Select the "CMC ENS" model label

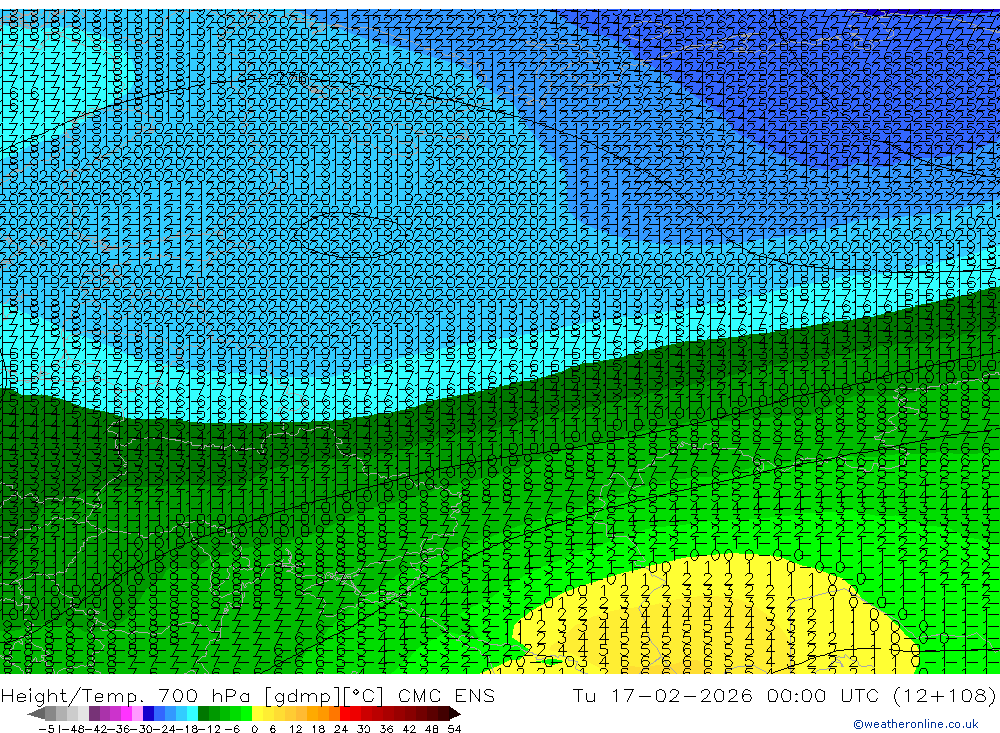(446, 695)
